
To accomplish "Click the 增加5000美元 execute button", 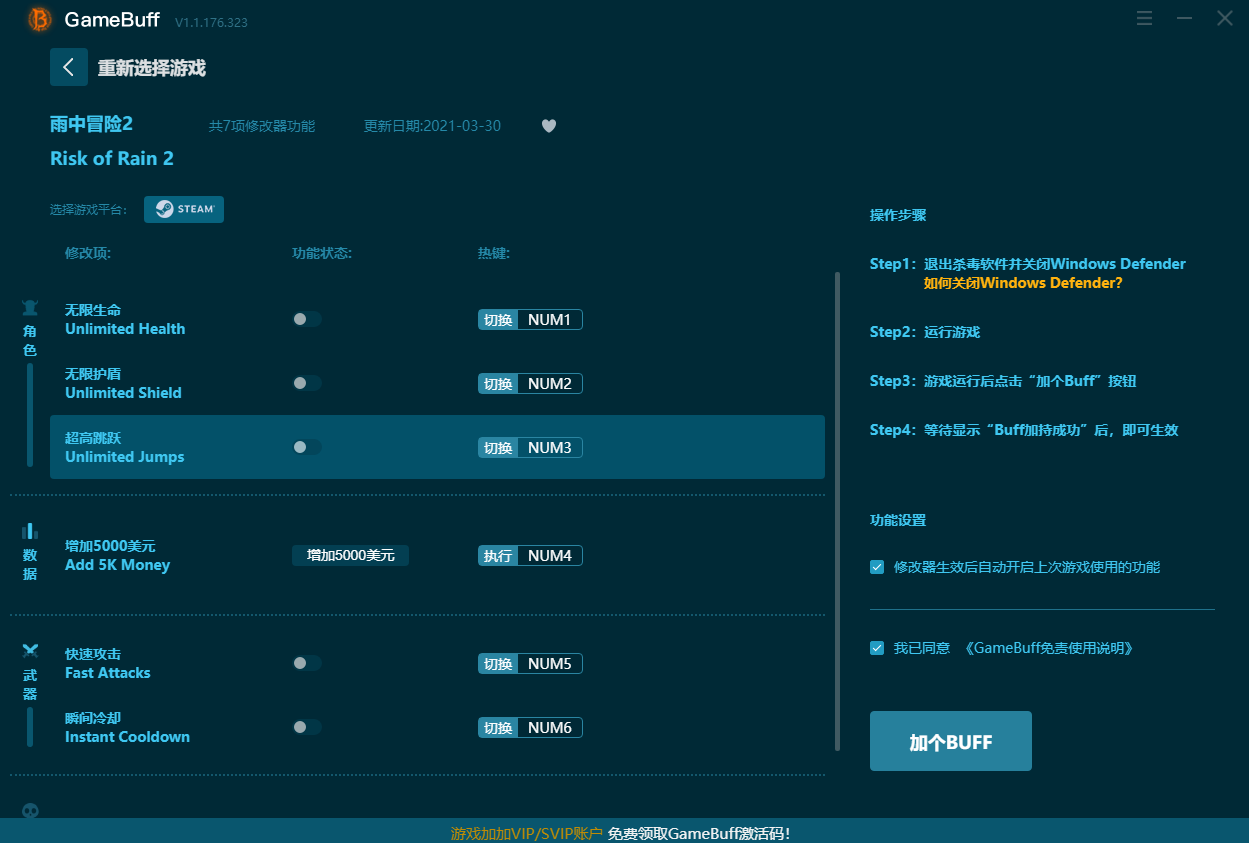I will pyautogui.click(x=350, y=555).
